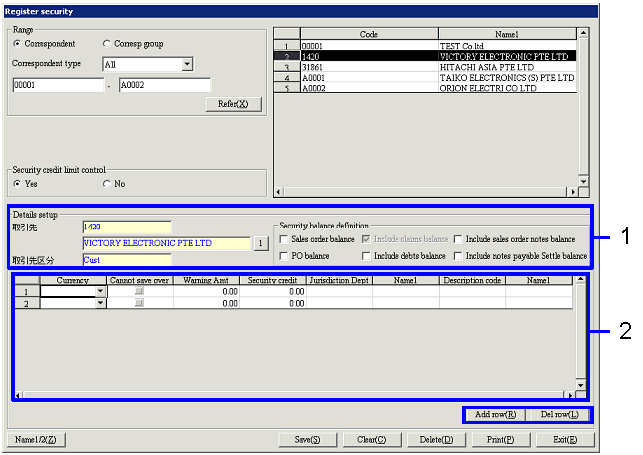The image size is (643, 455).
Task: Click the starting code field containing 00001
Action: point(57,86)
